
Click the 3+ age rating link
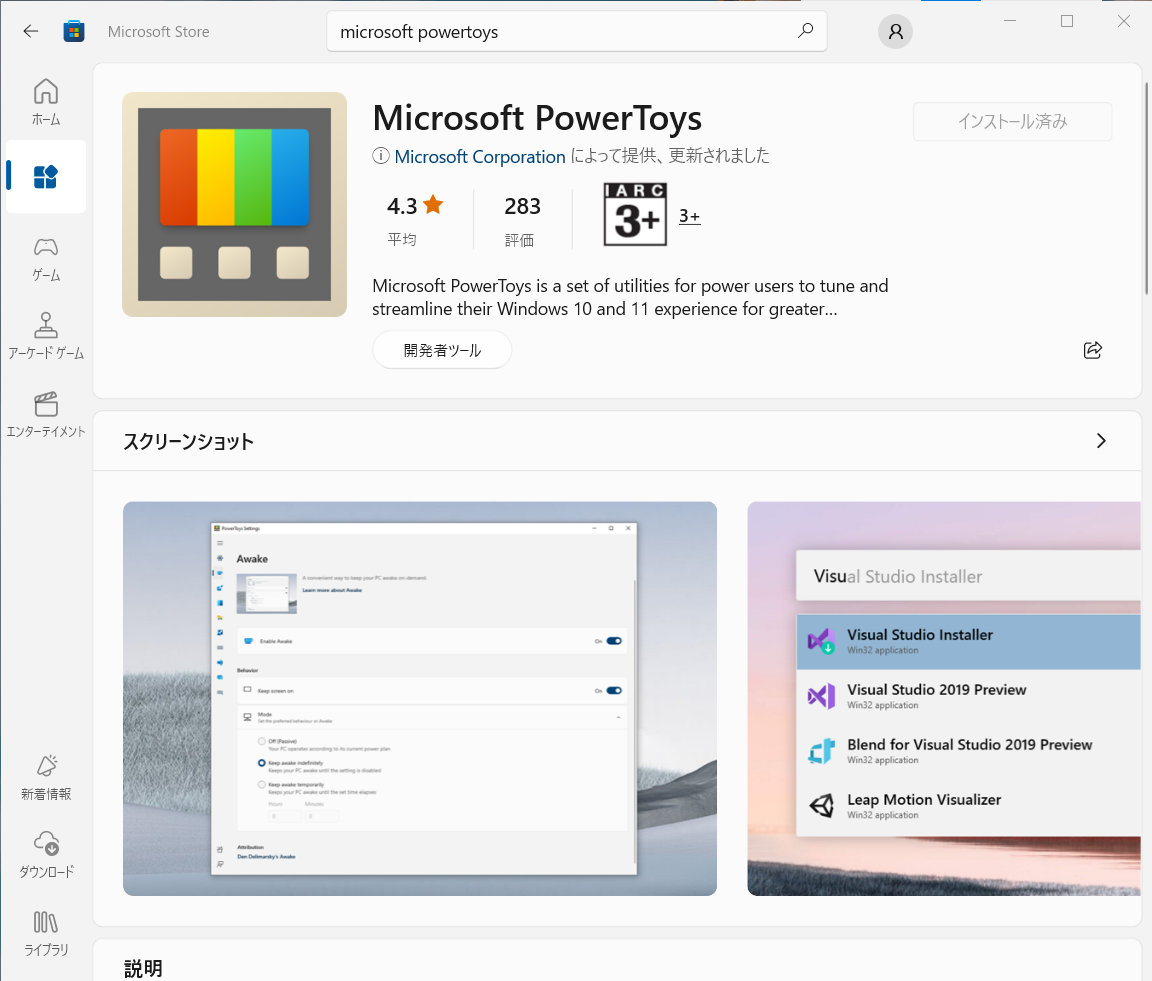(689, 216)
